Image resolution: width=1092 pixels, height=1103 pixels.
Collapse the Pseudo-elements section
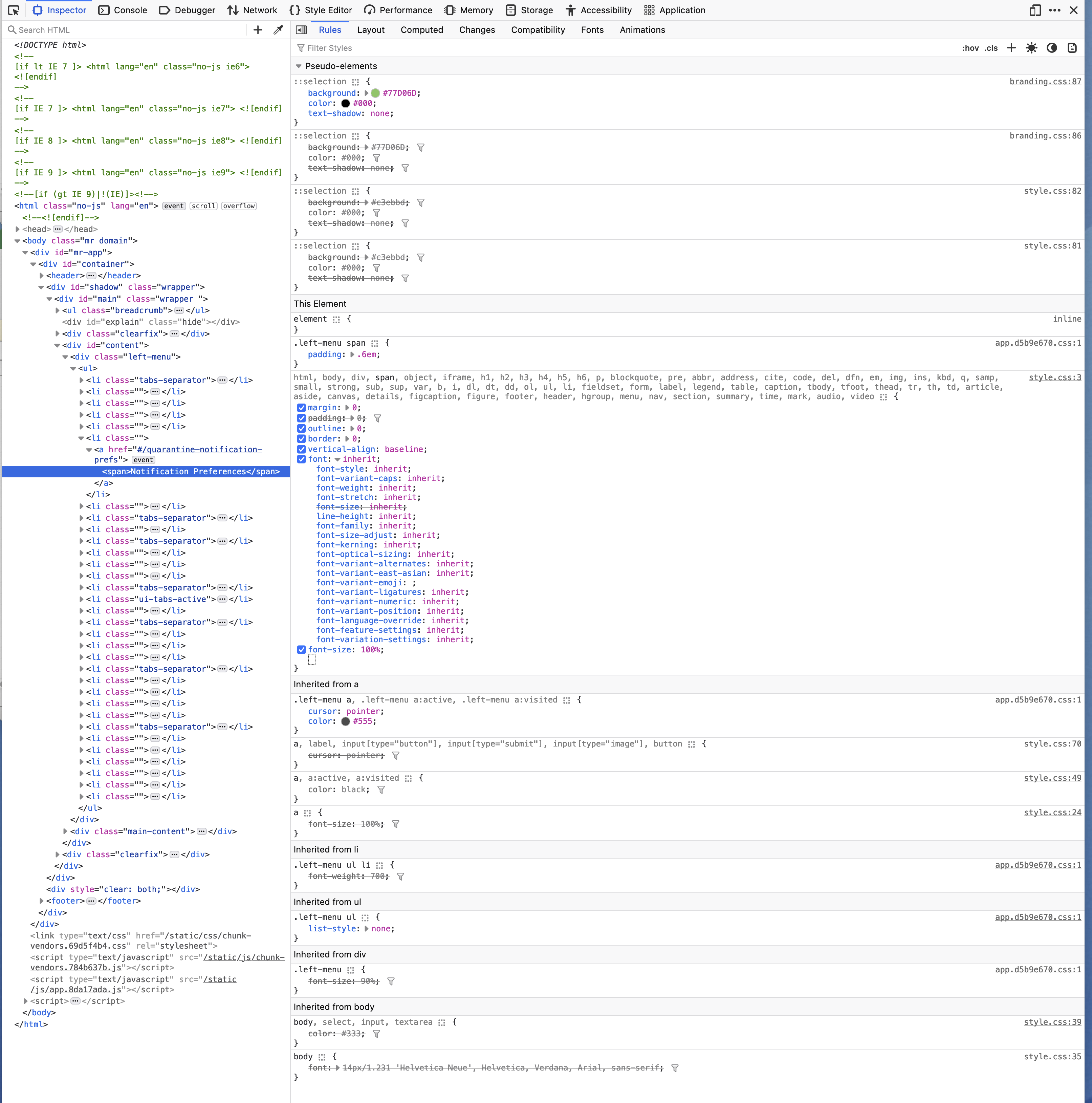coord(299,66)
